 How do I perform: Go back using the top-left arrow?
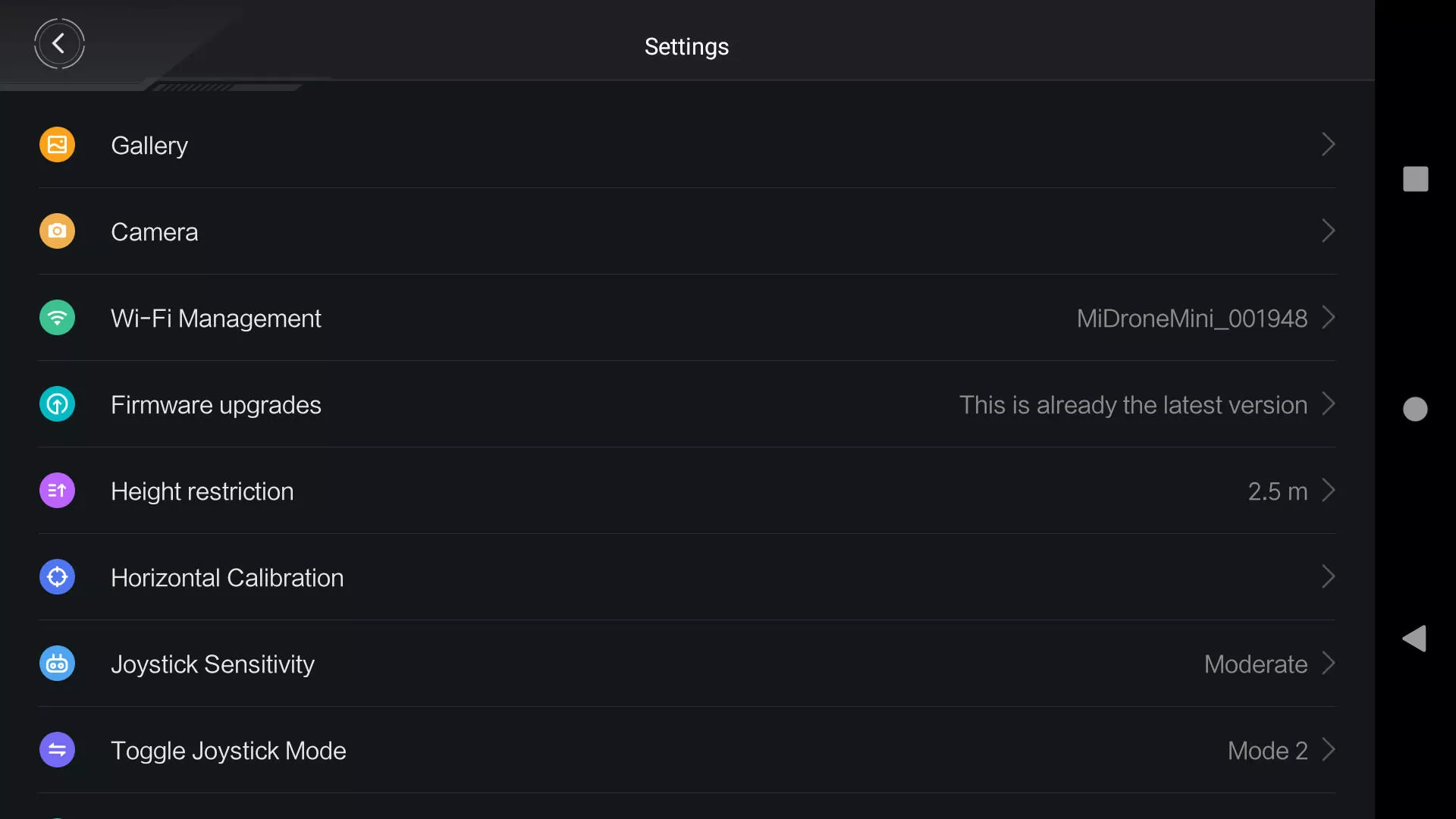pyautogui.click(x=59, y=44)
